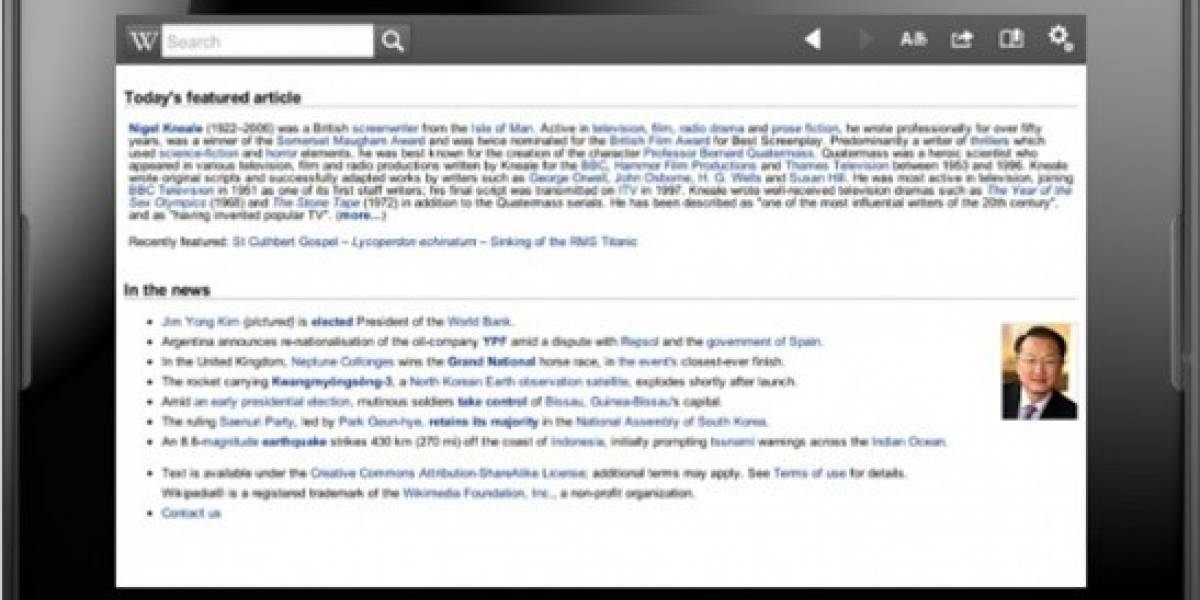Viewport: 1200px width, 600px height.
Task: Tap the Wikipedia W logo icon
Action: click(x=144, y=41)
